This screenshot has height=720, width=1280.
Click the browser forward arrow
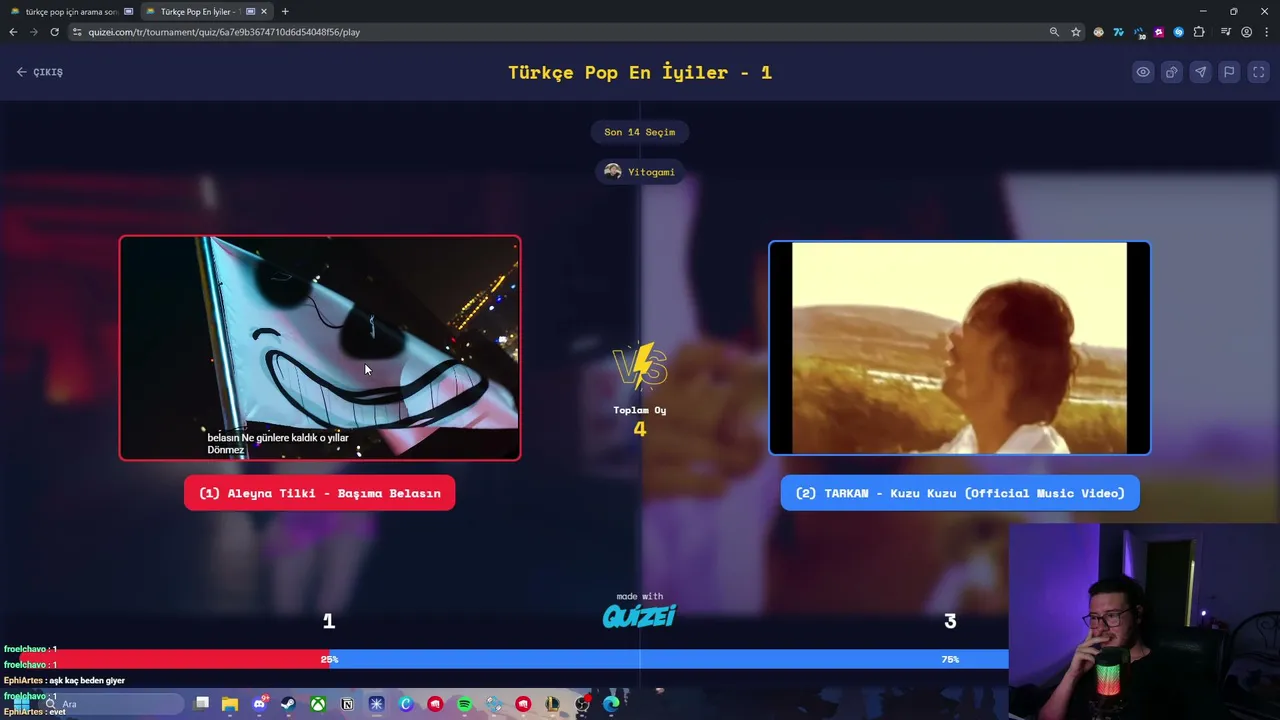33,32
